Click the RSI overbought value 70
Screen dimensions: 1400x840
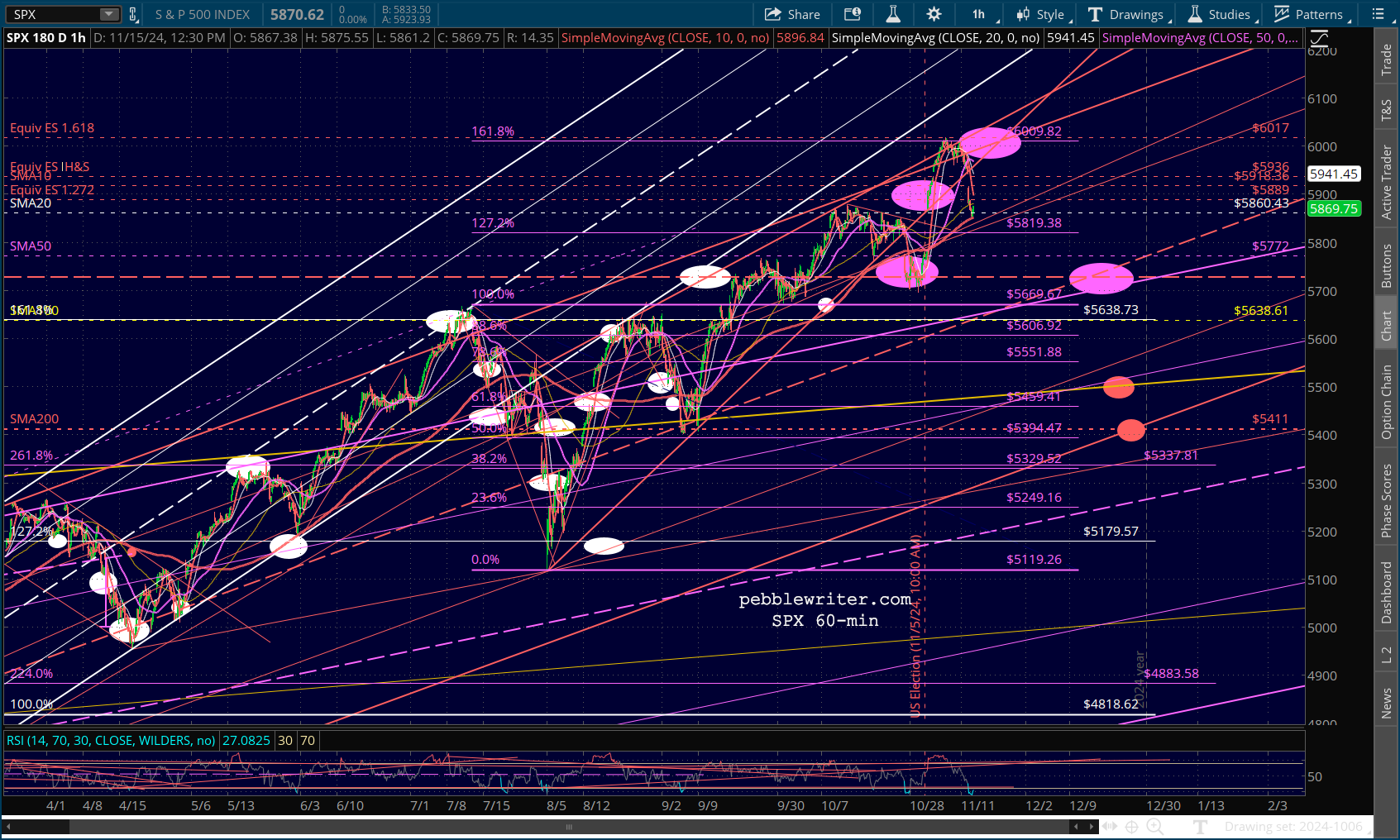click(x=308, y=741)
